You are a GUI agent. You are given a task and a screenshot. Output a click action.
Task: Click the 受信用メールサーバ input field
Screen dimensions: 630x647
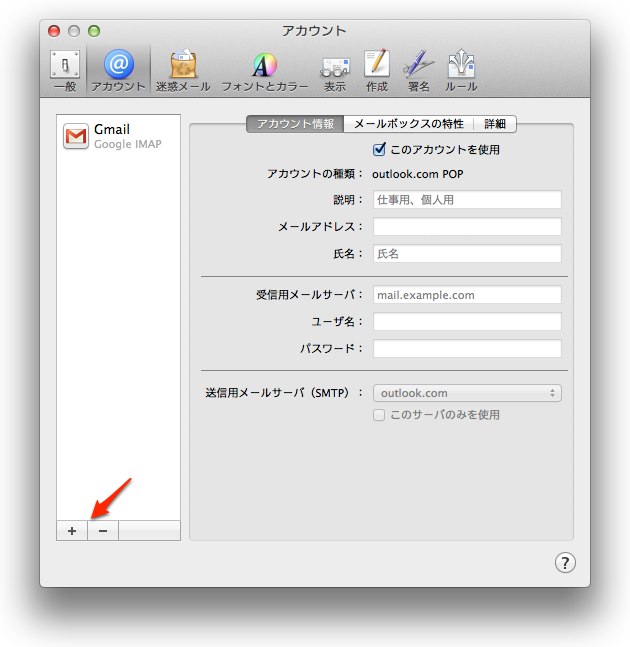[467, 295]
